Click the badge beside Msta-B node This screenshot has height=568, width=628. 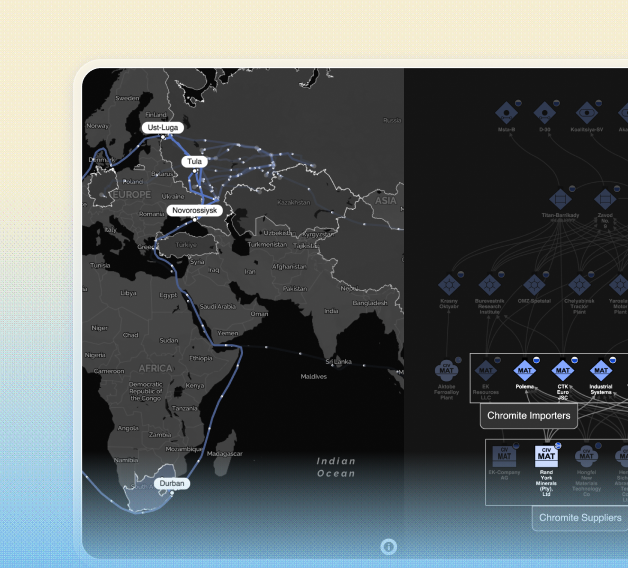click(518, 103)
